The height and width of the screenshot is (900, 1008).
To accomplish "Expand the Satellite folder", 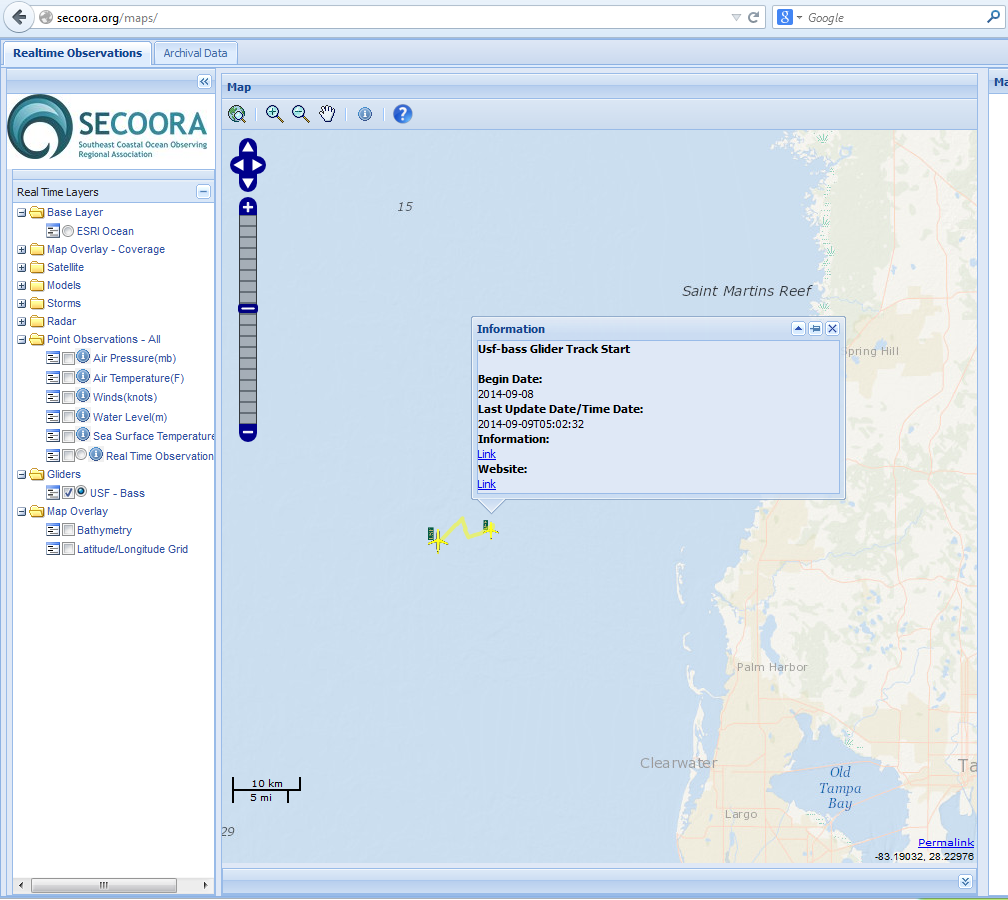I will (x=22, y=268).
